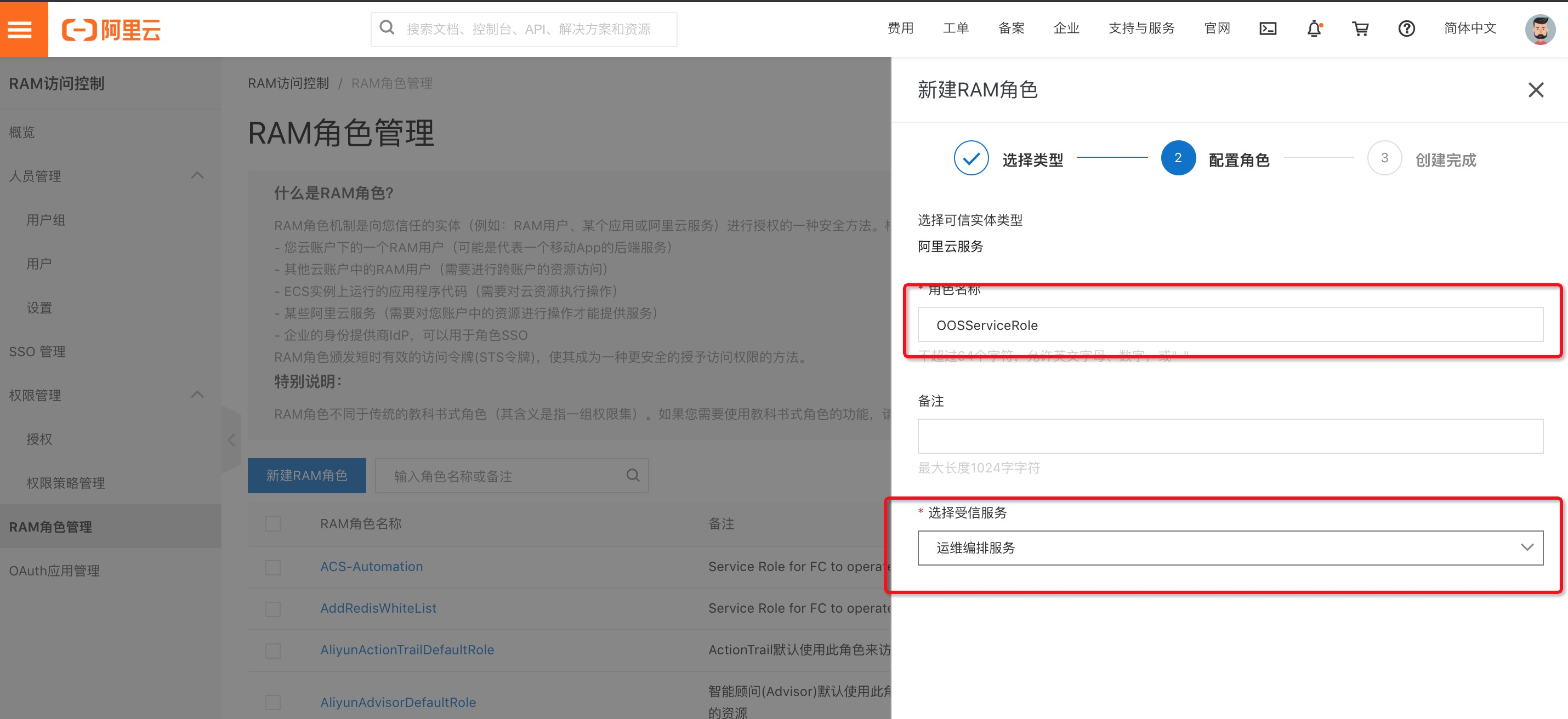Screen dimensions: 1568x719
Task: Click step 2 配置角色 indicator
Action: [1178, 158]
